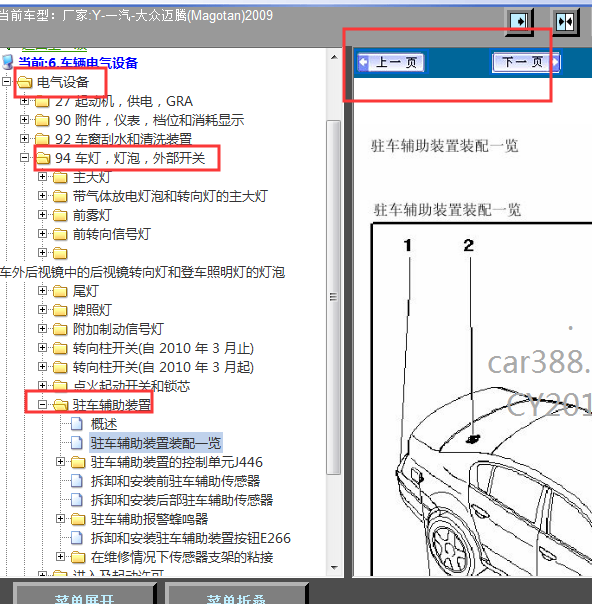Expand 转向柱开关(自 2010 年 3 月止)

point(42,347)
